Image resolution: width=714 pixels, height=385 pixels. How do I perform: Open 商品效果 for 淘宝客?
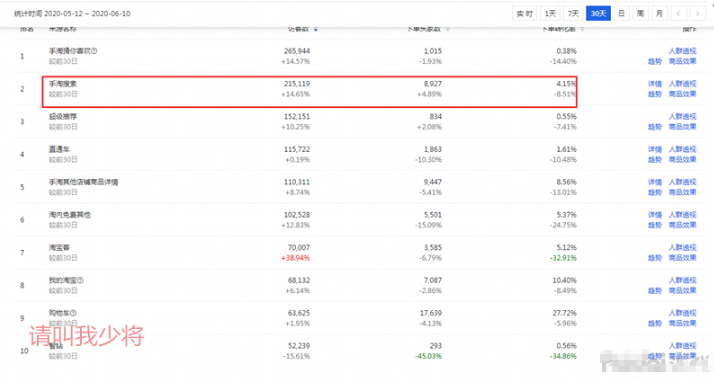682,258
